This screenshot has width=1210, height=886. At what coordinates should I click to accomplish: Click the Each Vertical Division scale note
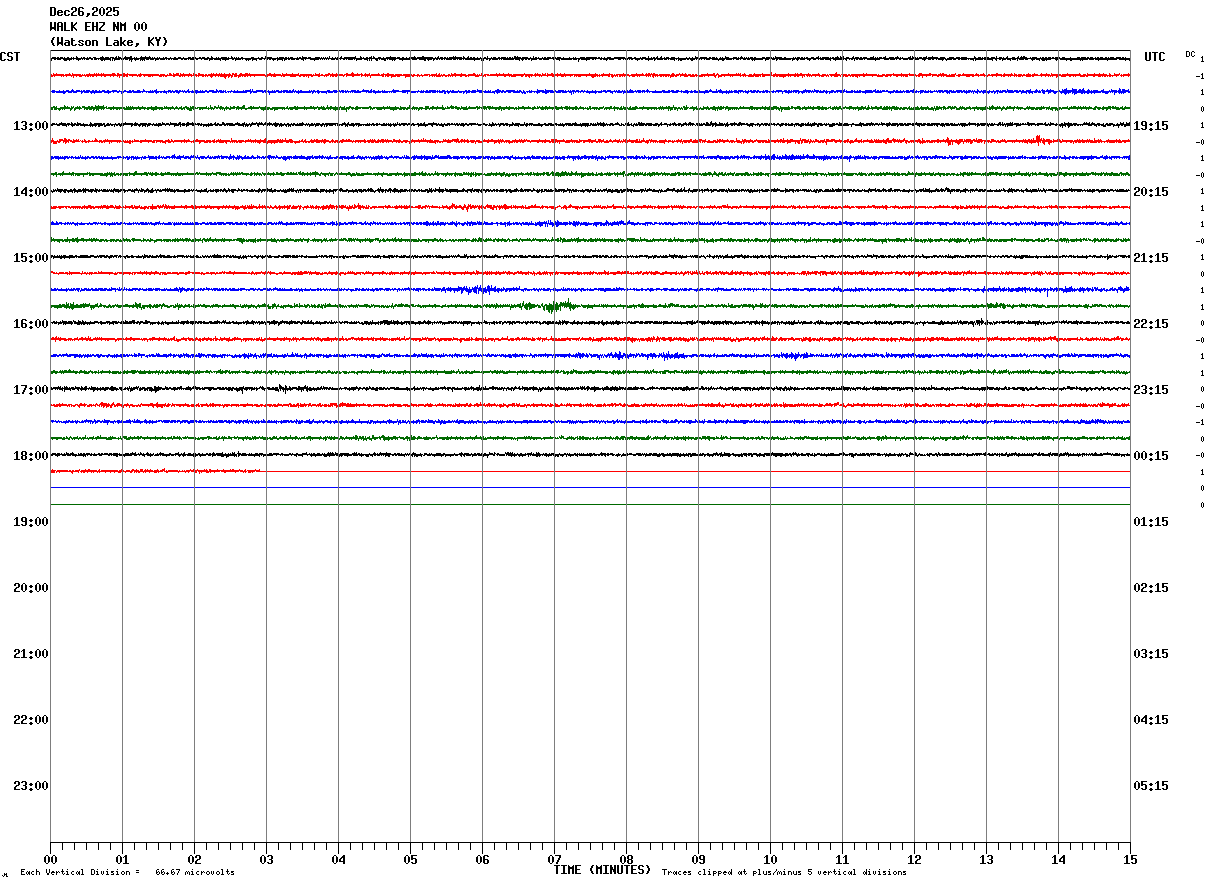[x=127, y=873]
